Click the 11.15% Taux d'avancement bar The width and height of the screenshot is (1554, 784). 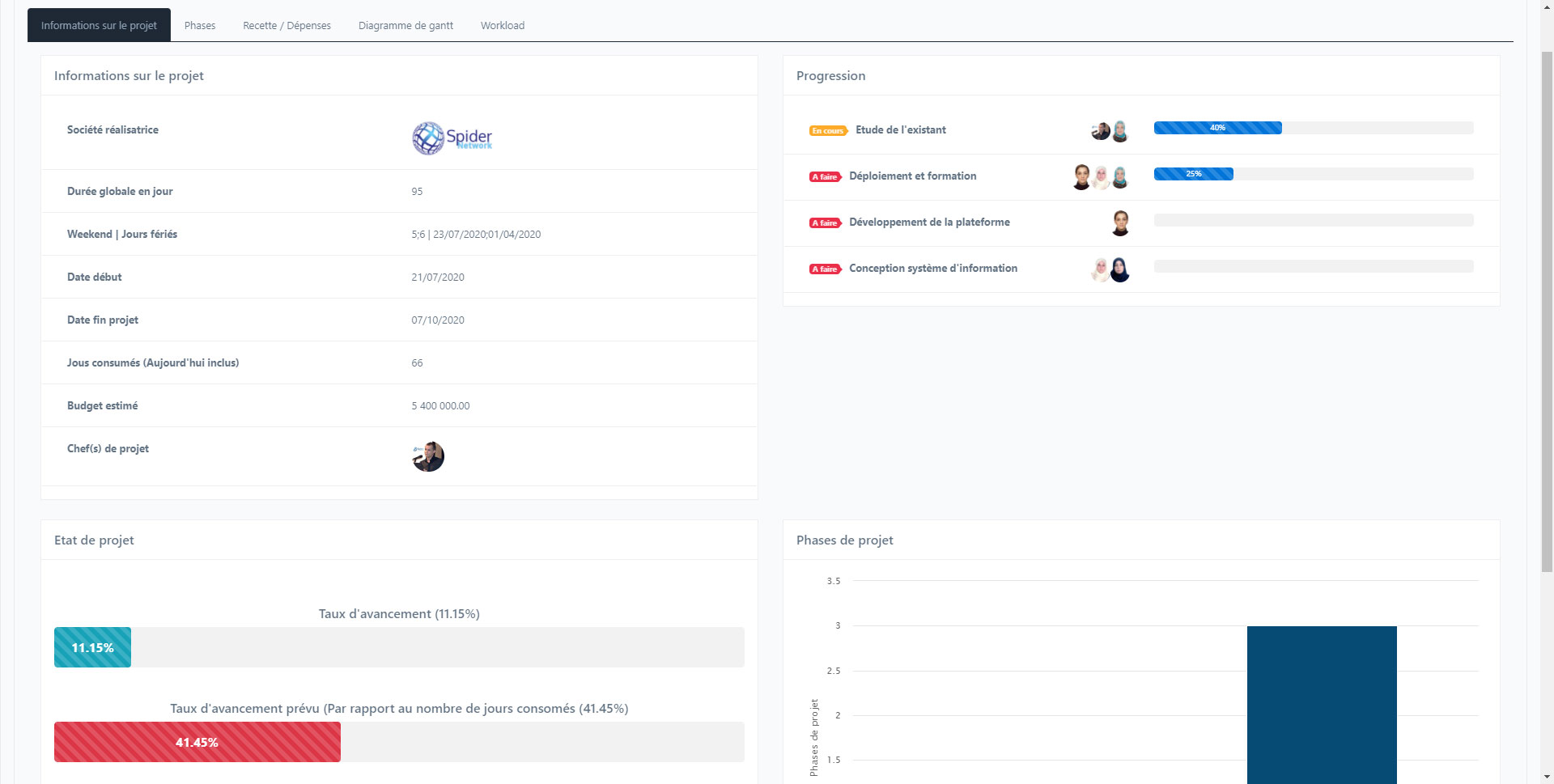pos(92,647)
